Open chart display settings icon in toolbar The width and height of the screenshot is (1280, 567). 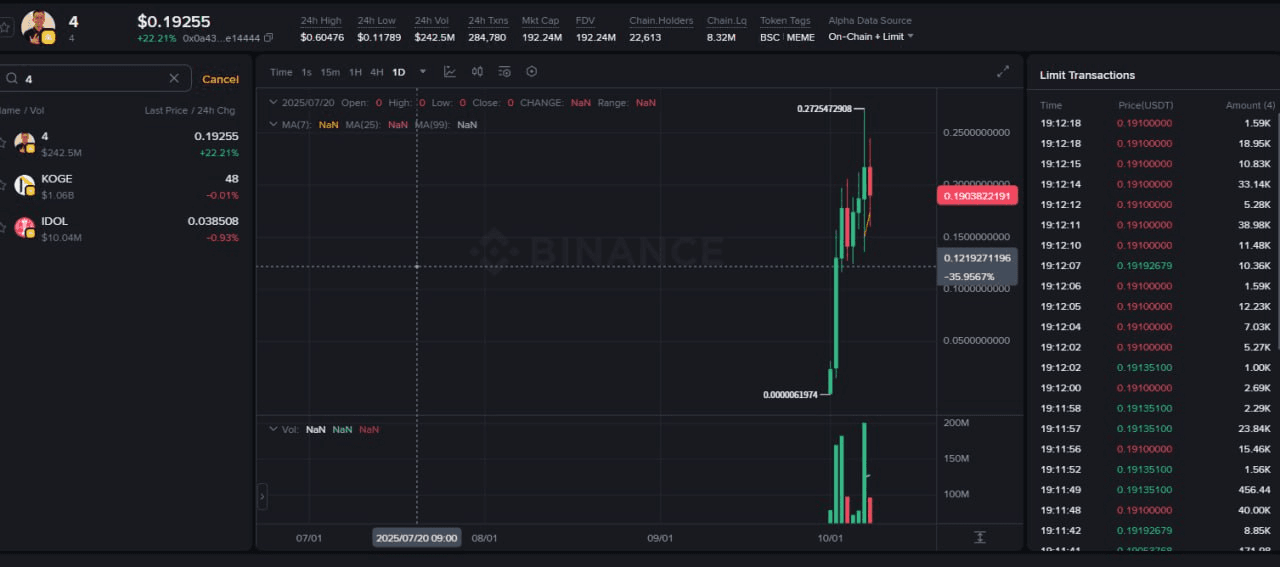504,72
